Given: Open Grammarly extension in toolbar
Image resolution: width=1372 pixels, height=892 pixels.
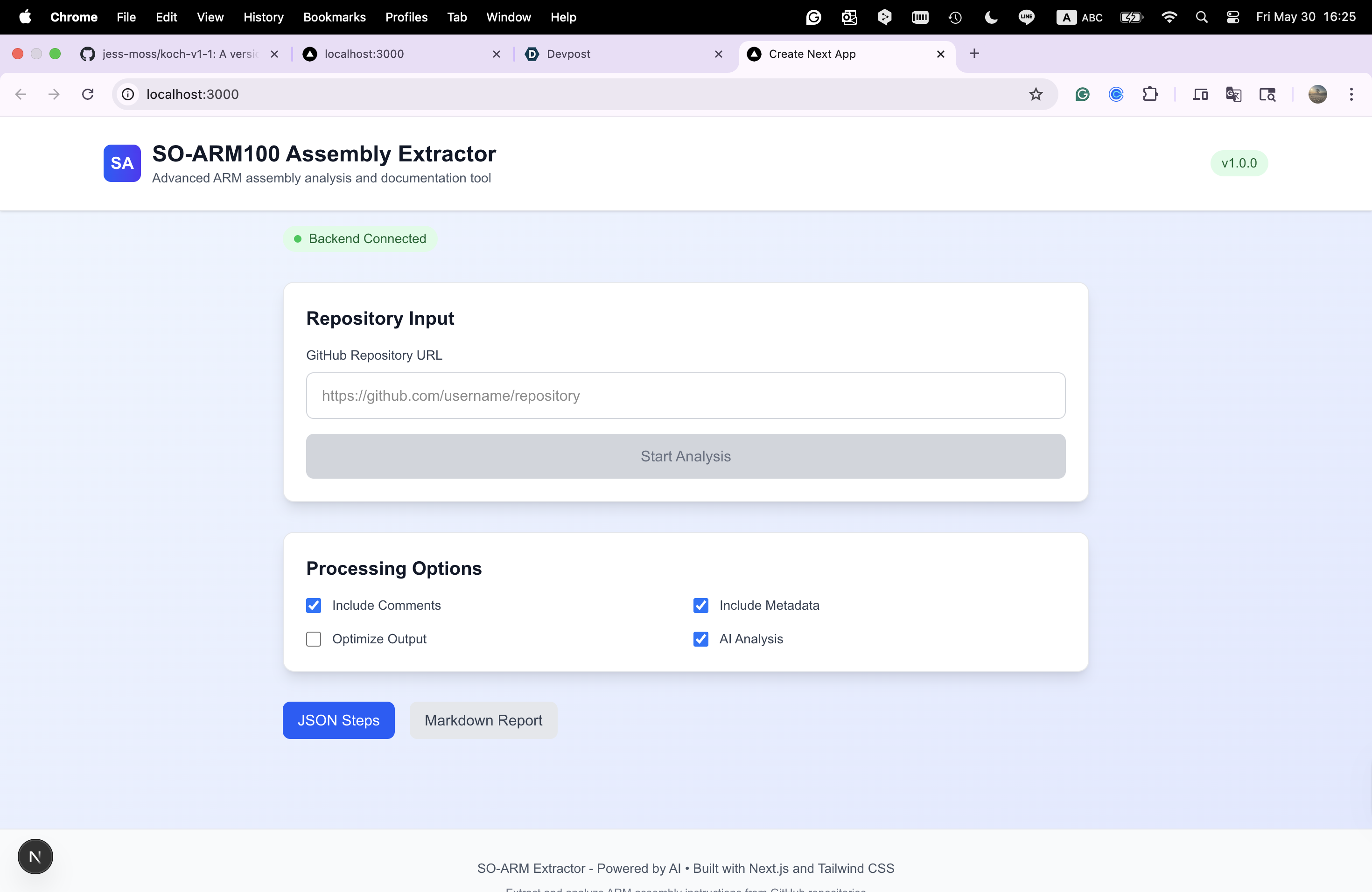Looking at the screenshot, I should click(x=1082, y=94).
